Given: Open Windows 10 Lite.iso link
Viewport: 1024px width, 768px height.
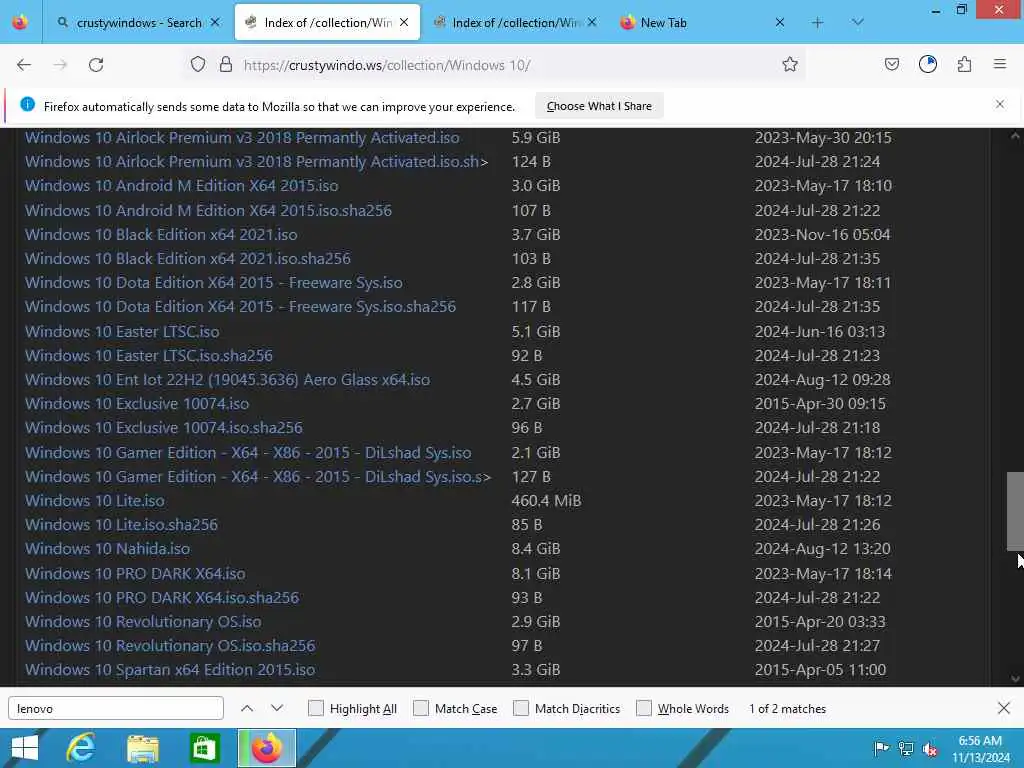Looking at the screenshot, I should [95, 501].
